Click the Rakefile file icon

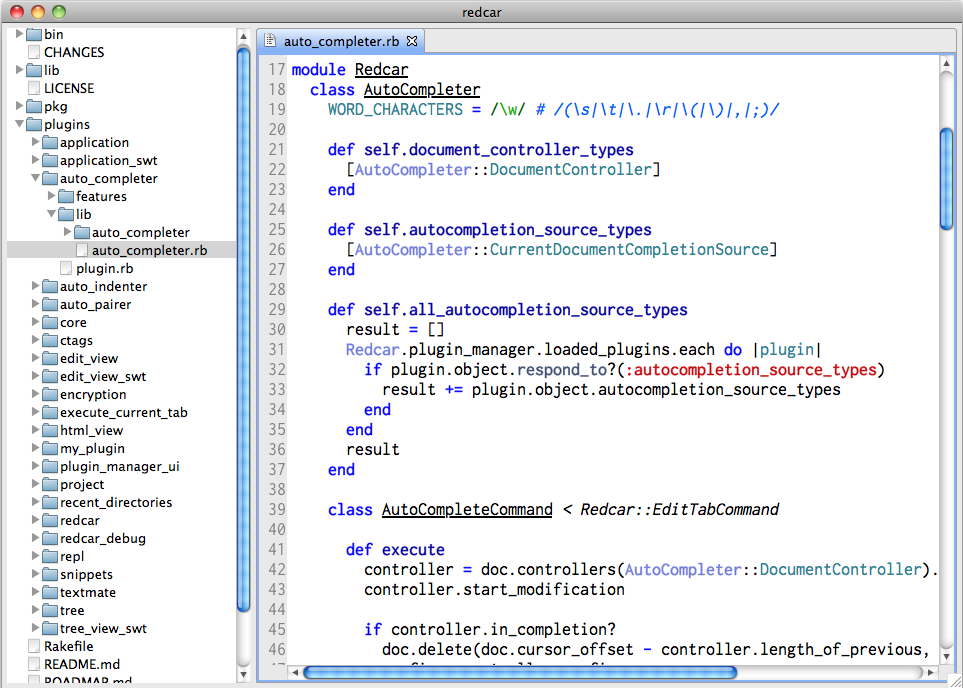(34, 646)
